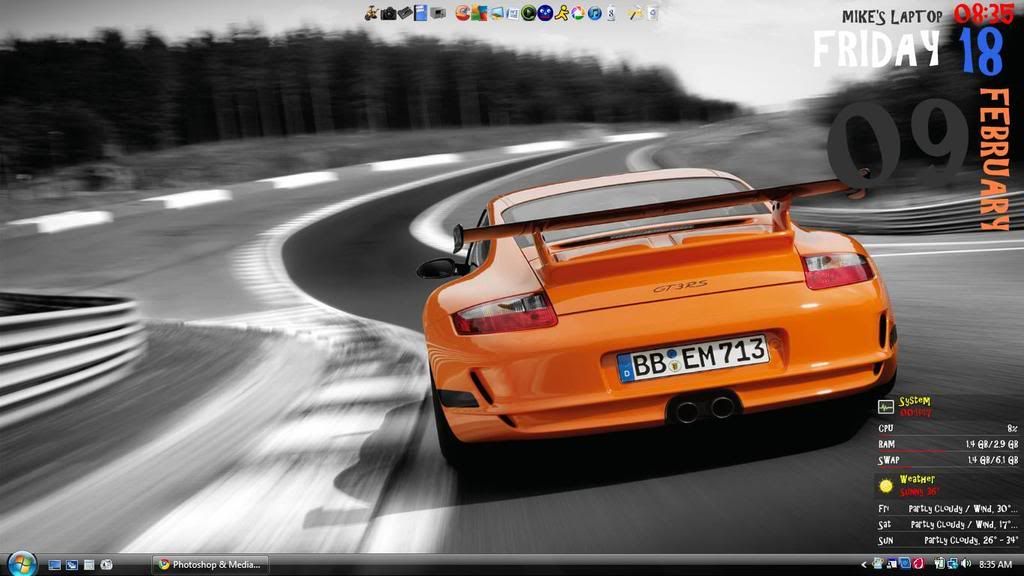The image size is (1024, 576).
Task: Open the gray safe icon in dock
Action: point(438,13)
